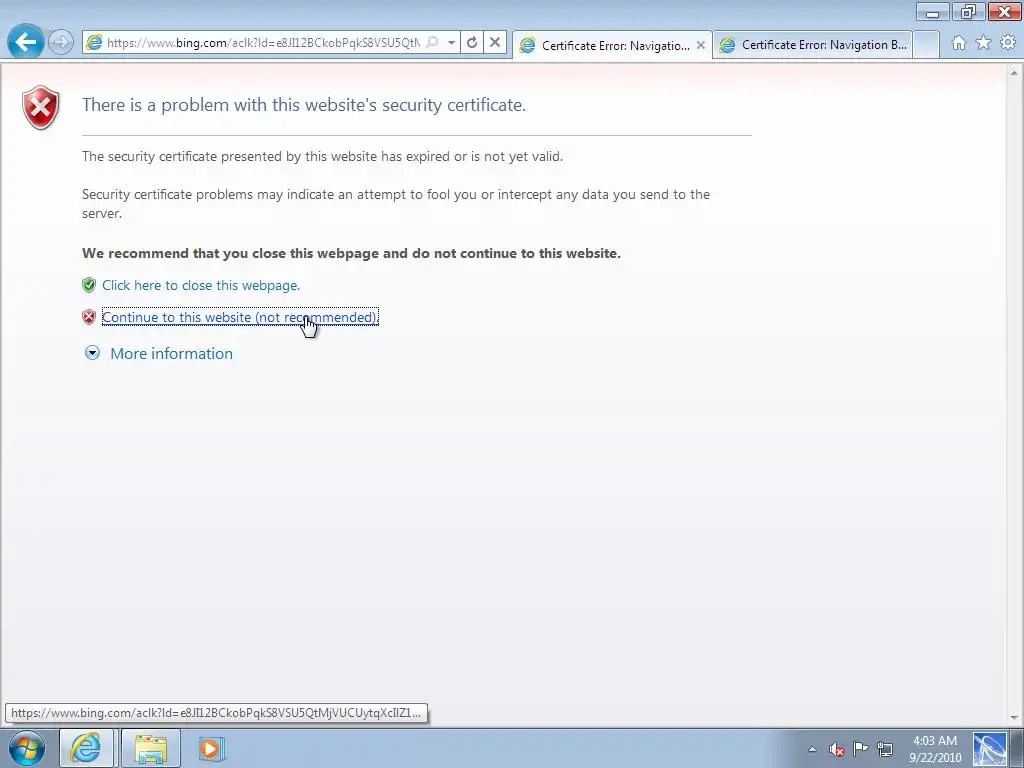This screenshot has height=768, width=1024.
Task: Open the Tools gear menu
Action: [1008, 43]
